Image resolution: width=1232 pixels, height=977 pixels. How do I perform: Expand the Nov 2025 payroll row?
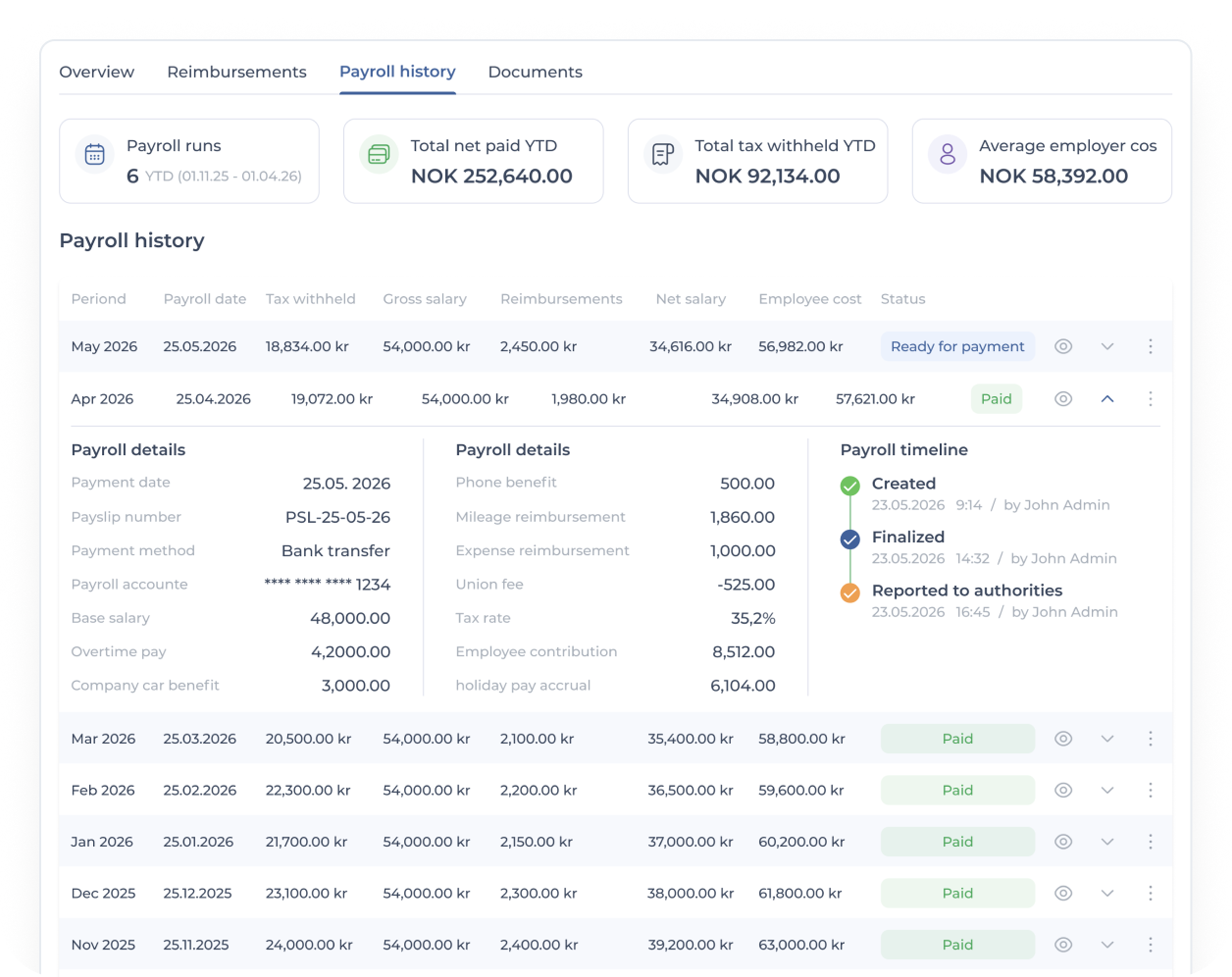coord(1107,945)
